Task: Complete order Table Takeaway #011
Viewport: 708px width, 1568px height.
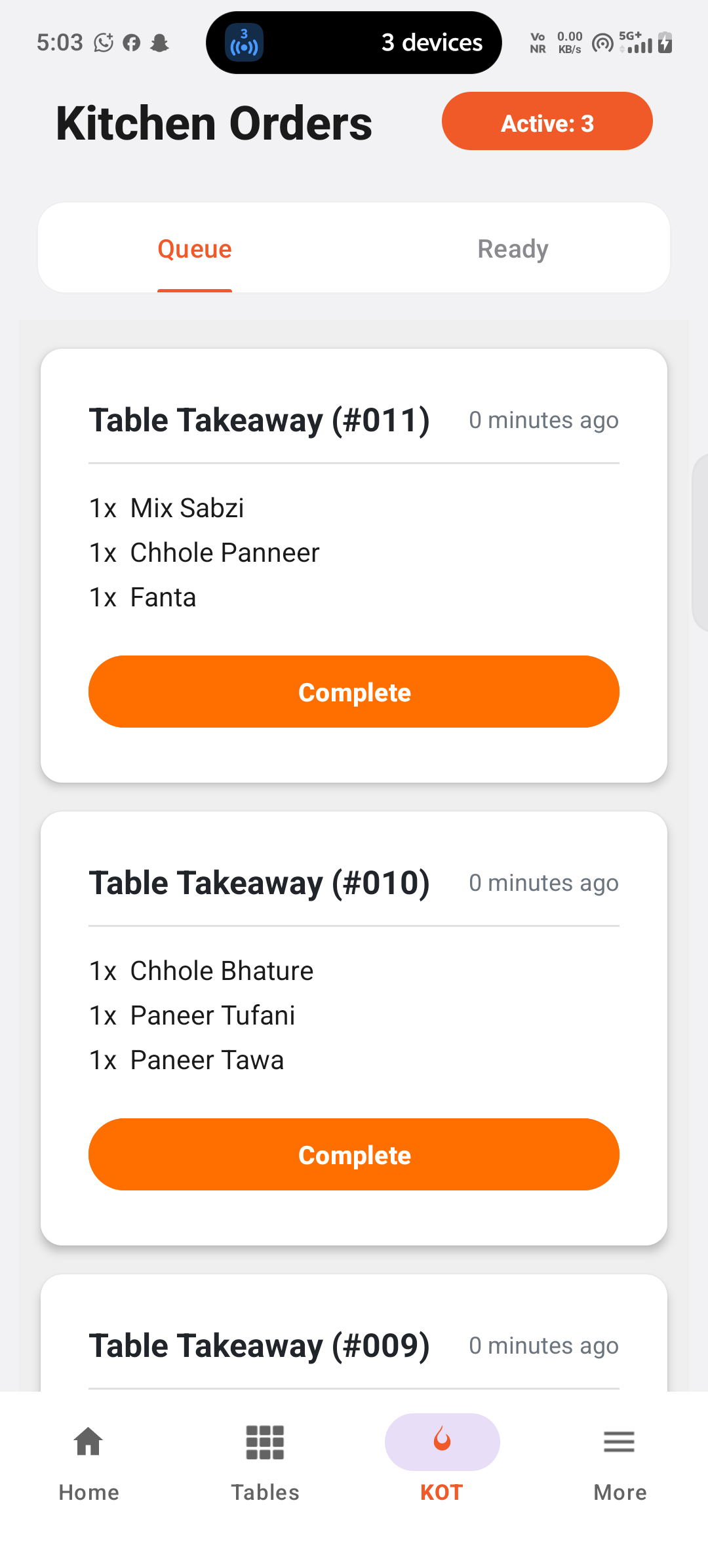Action: (354, 692)
